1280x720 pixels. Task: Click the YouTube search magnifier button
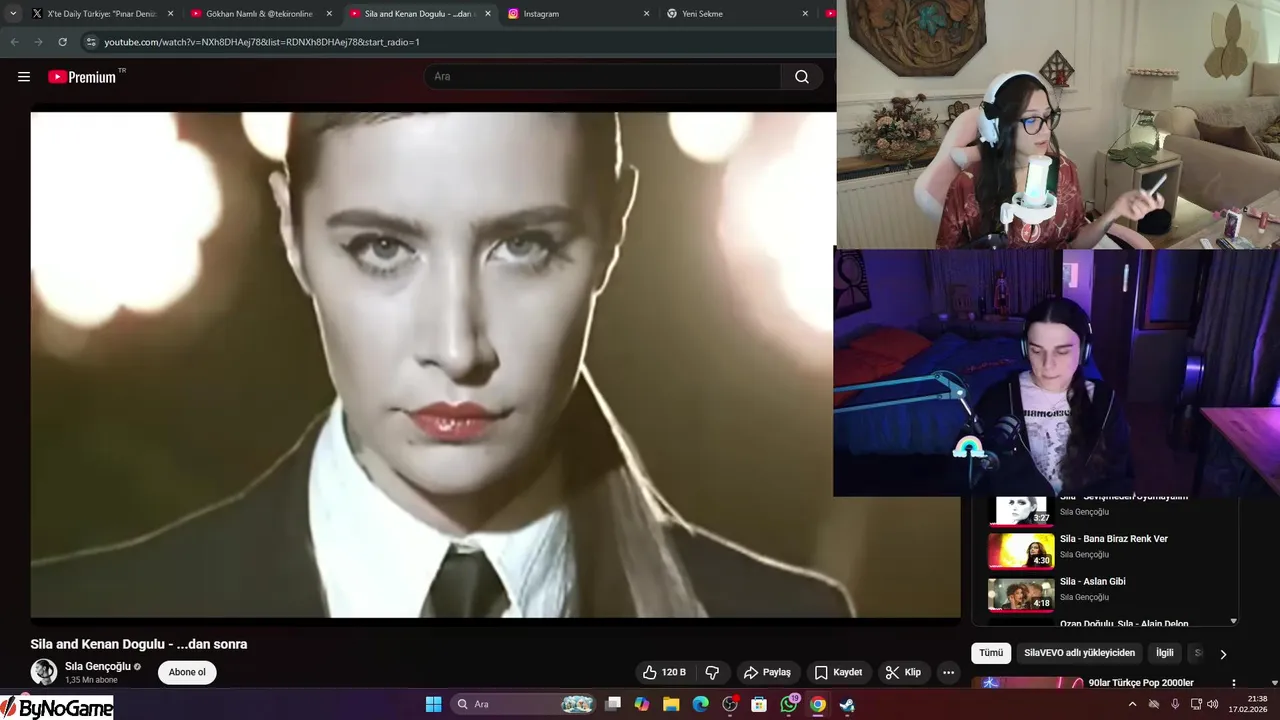802,77
